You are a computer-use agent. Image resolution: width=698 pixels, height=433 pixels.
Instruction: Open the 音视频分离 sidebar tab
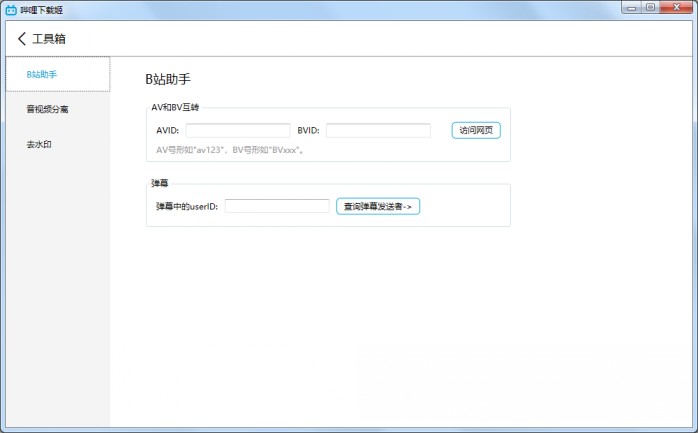point(58,109)
